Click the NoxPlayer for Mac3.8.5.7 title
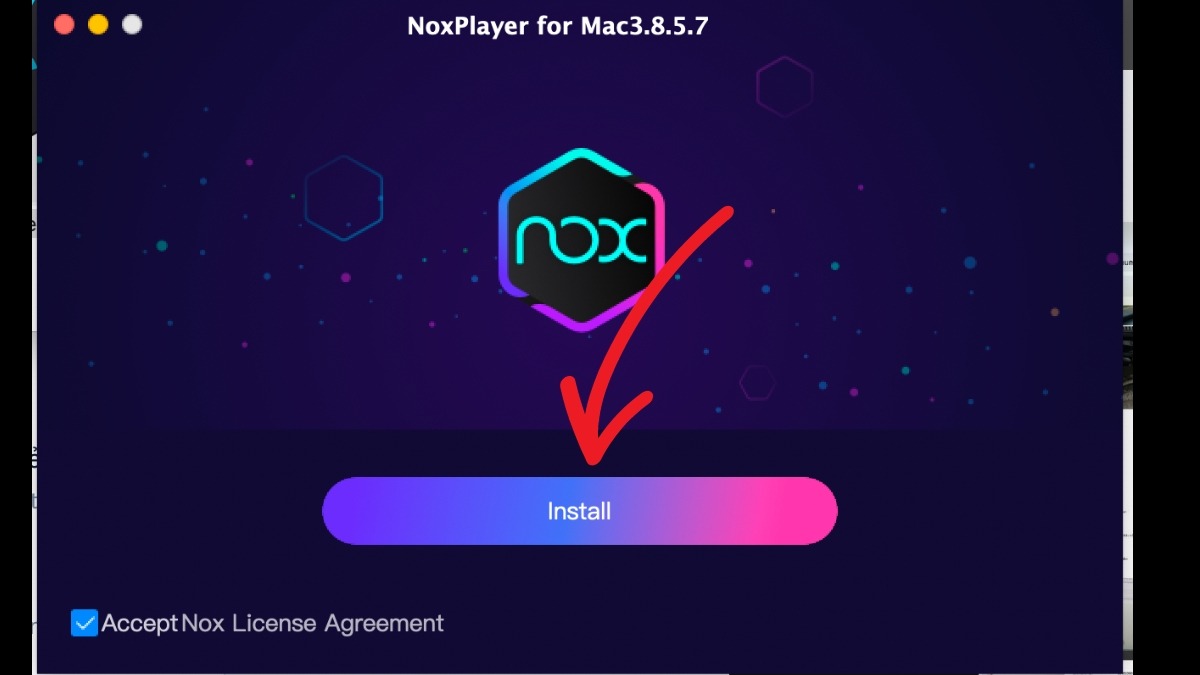This screenshot has width=1200, height=675. [557, 26]
